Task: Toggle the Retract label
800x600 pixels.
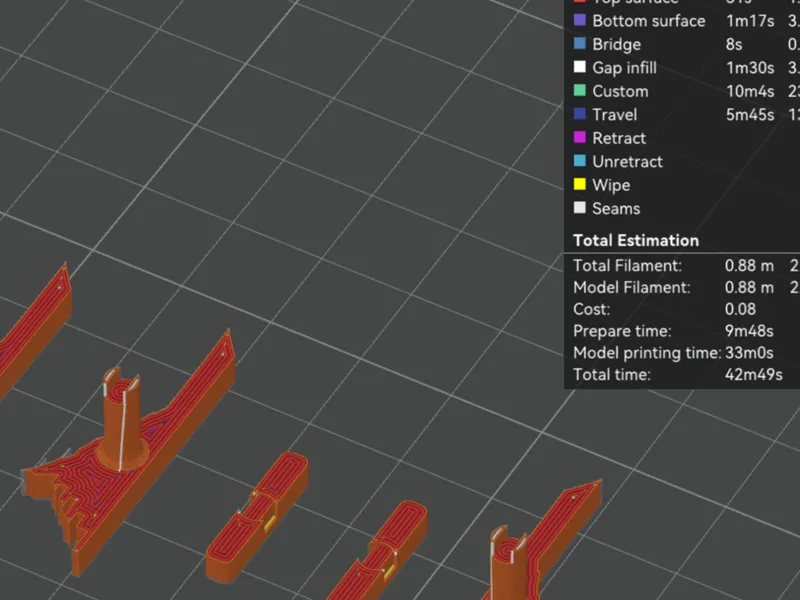Action: pos(618,138)
